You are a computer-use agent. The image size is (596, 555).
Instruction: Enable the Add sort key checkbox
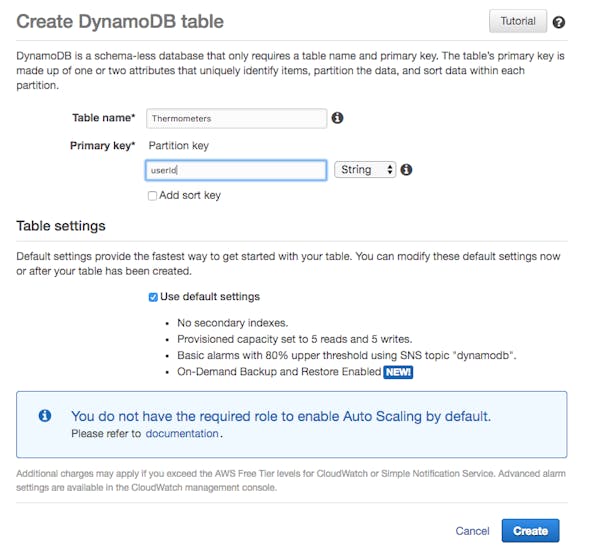[x=152, y=196]
